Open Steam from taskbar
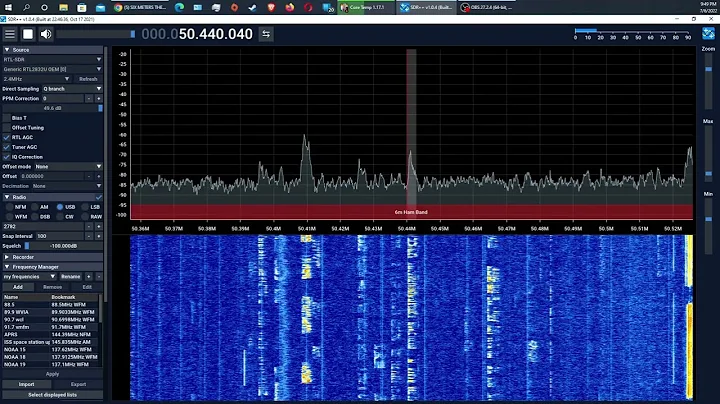 click(x=253, y=7)
